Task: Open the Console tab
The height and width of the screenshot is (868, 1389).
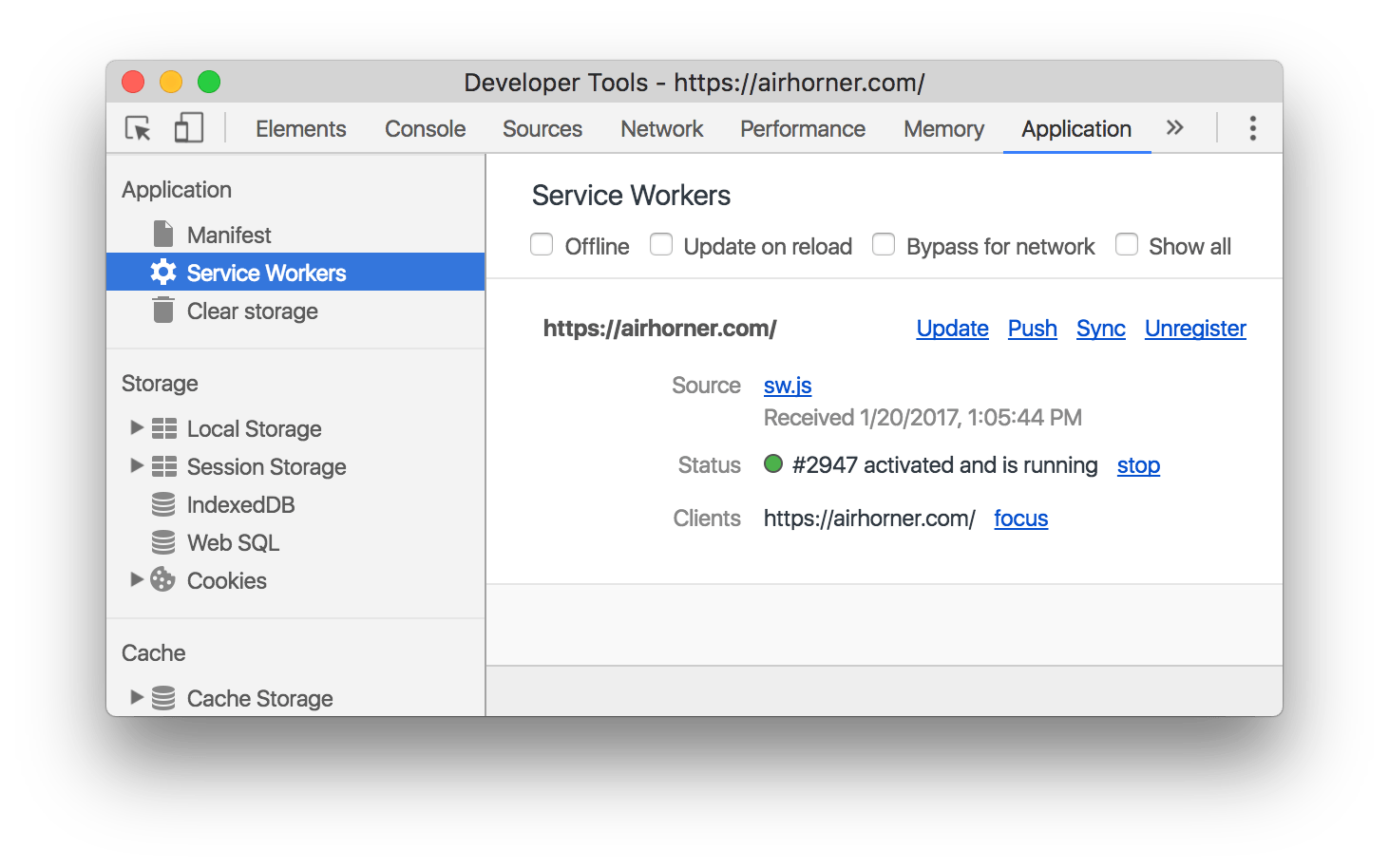Action: 424,128
